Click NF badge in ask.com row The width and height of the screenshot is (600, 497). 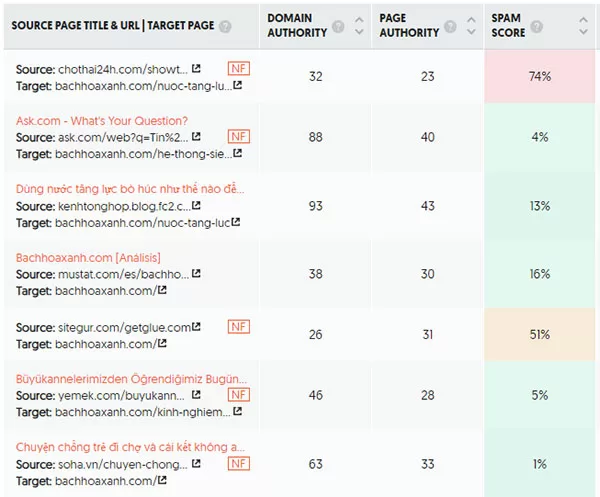(239, 136)
